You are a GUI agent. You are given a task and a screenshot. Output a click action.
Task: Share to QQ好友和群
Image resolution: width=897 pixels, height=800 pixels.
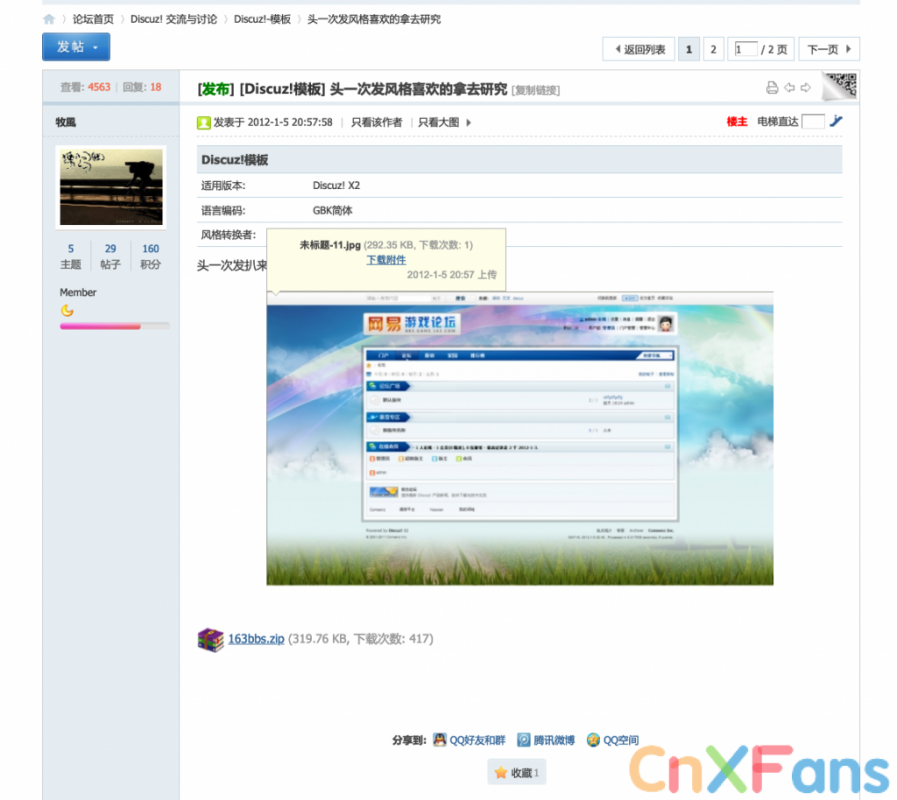click(470, 740)
